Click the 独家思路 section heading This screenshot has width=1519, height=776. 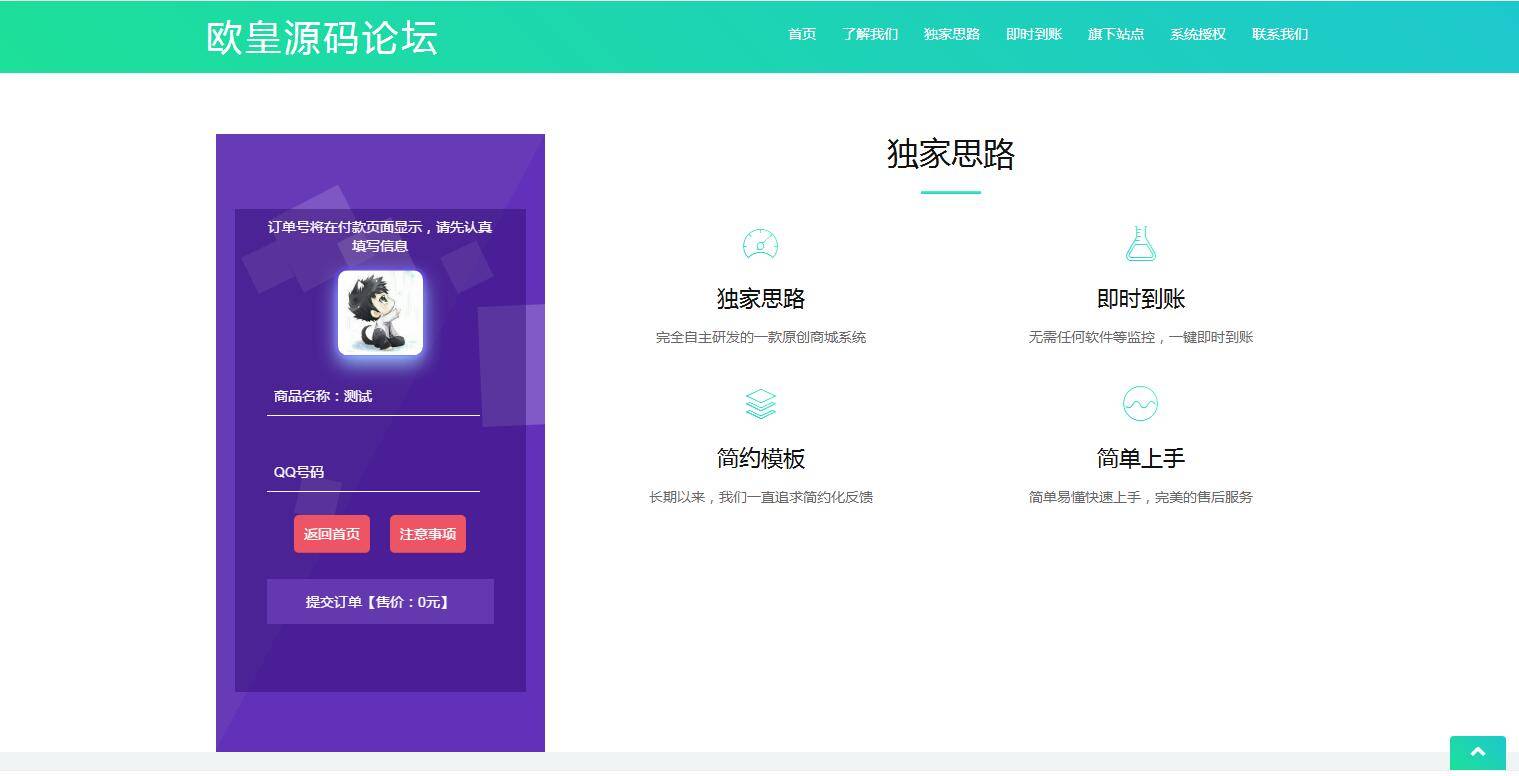click(950, 155)
